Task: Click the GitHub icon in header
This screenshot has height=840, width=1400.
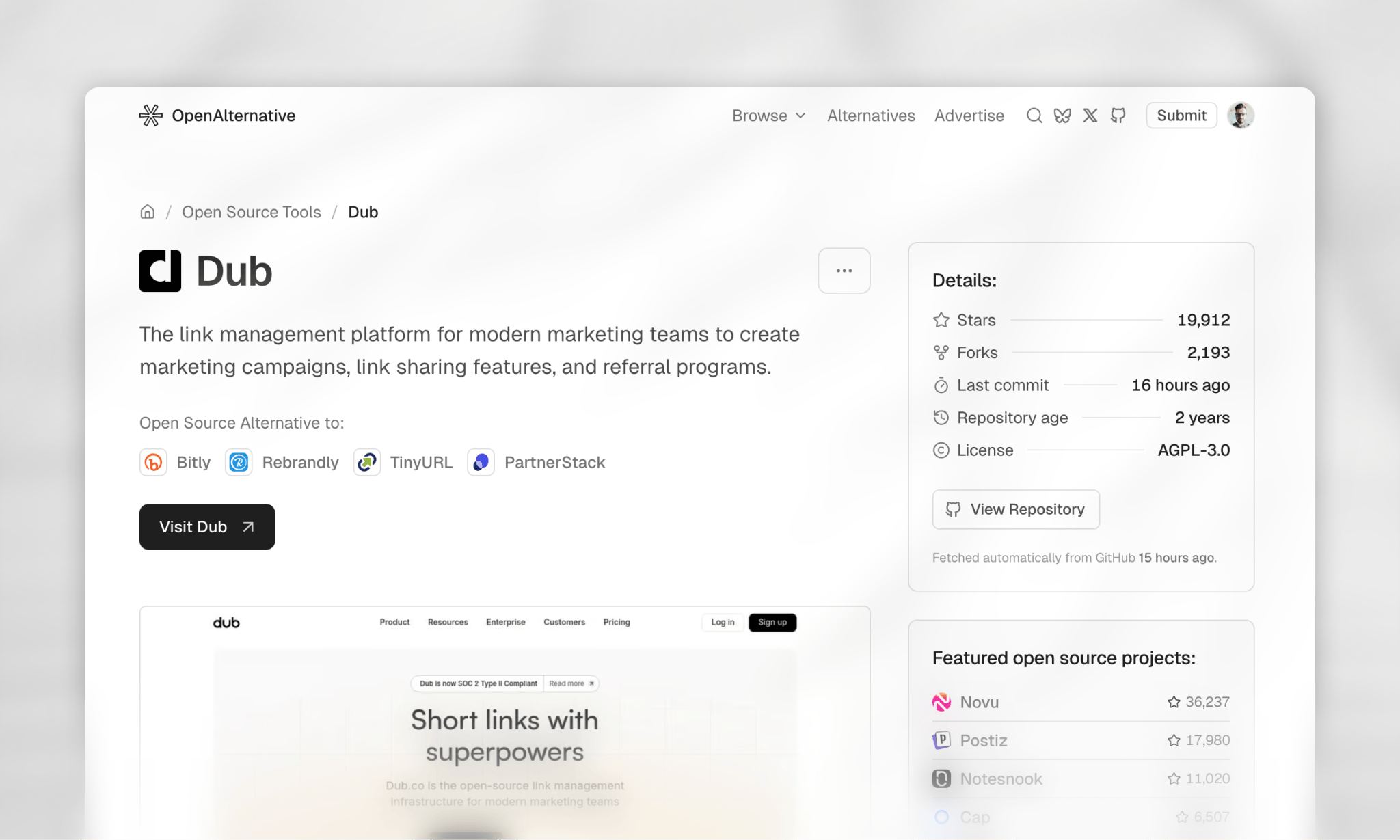Action: (x=1118, y=116)
